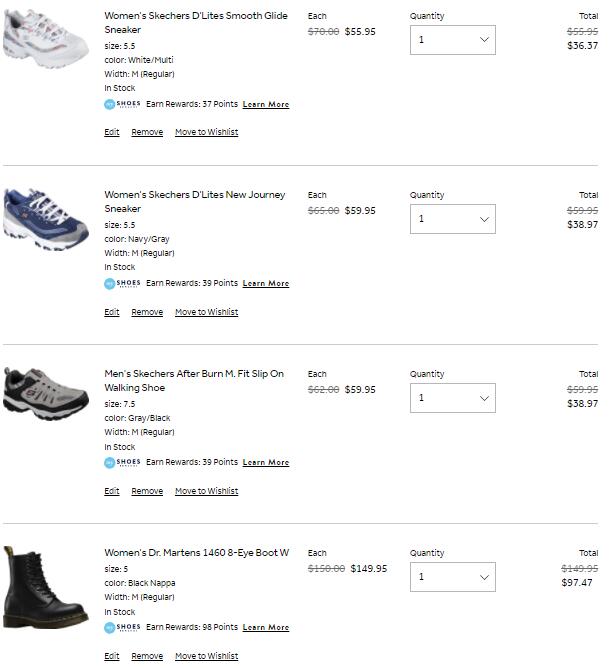Open Women's Dr. Martens 1460 8-Eye Boot title

click(196, 553)
